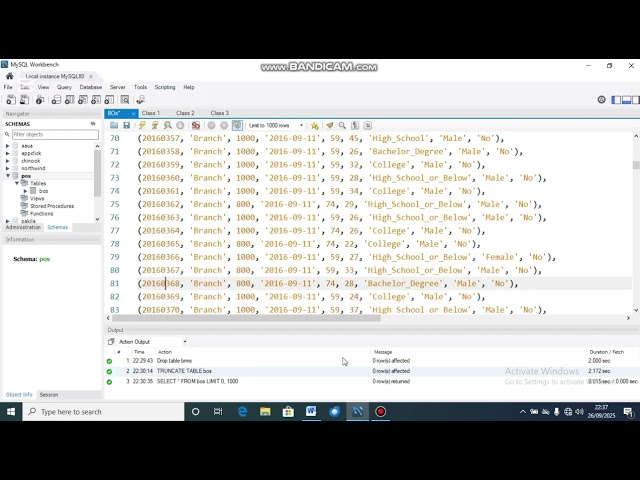Expand the chinook schema
The image size is (640, 480).
[x=7, y=161]
